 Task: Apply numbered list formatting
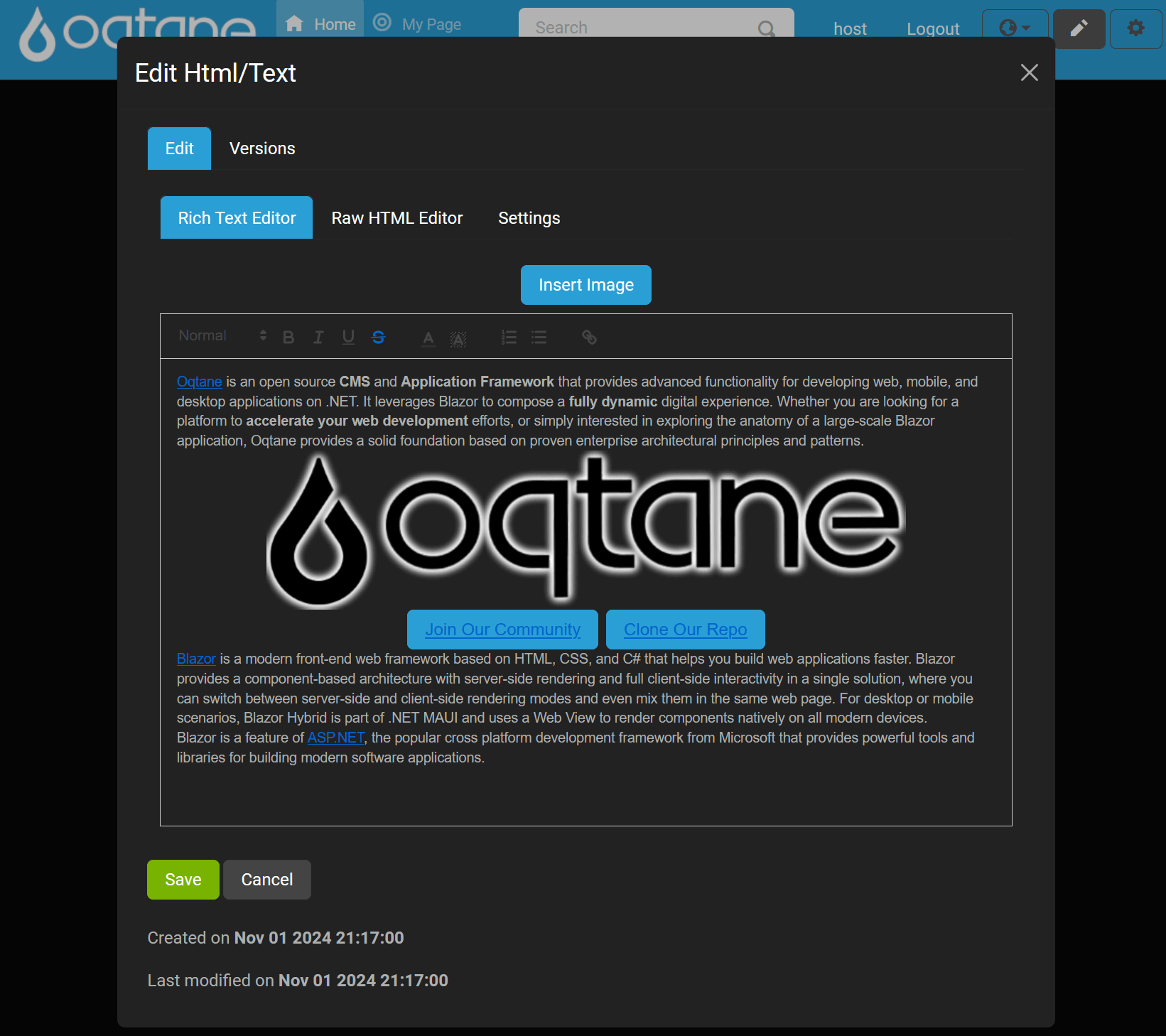click(x=509, y=338)
